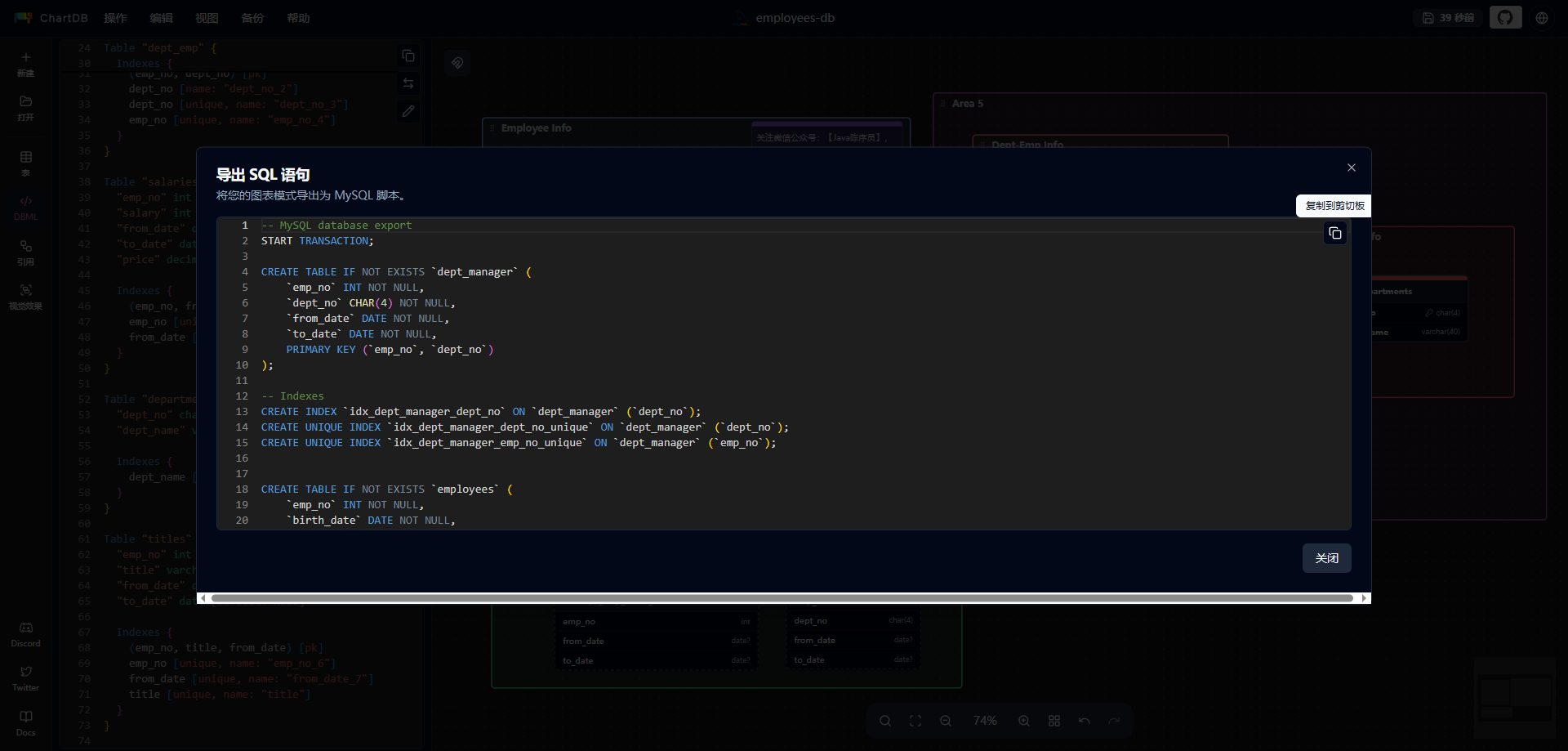Undo the last action in canvas toolbar

[x=1085, y=721]
